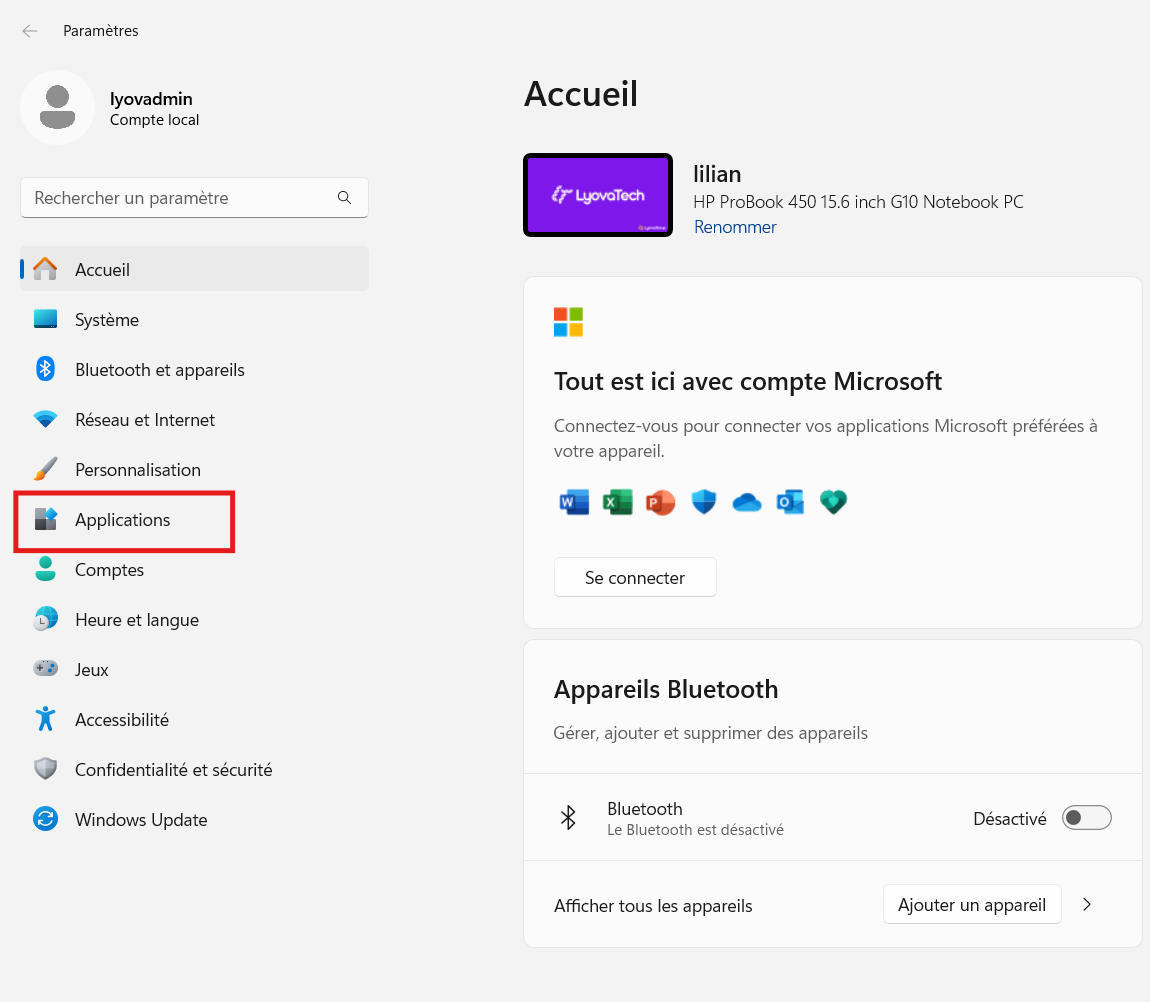Enable the Bluetooth toggle switch
The height and width of the screenshot is (1002, 1150).
(x=1086, y=818)
